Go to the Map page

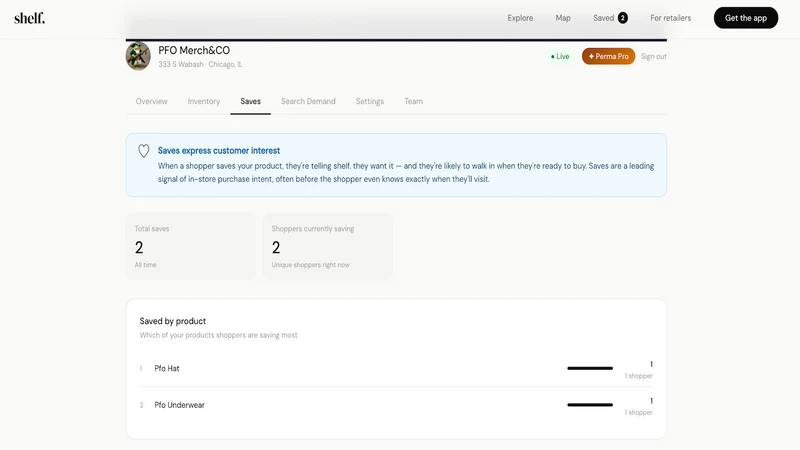tap(563, 18)
